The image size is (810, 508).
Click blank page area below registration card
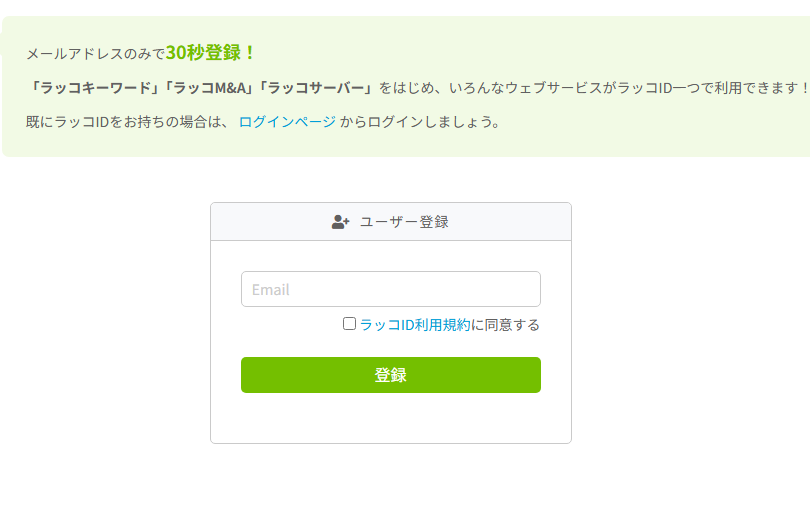tap(390, 478)
